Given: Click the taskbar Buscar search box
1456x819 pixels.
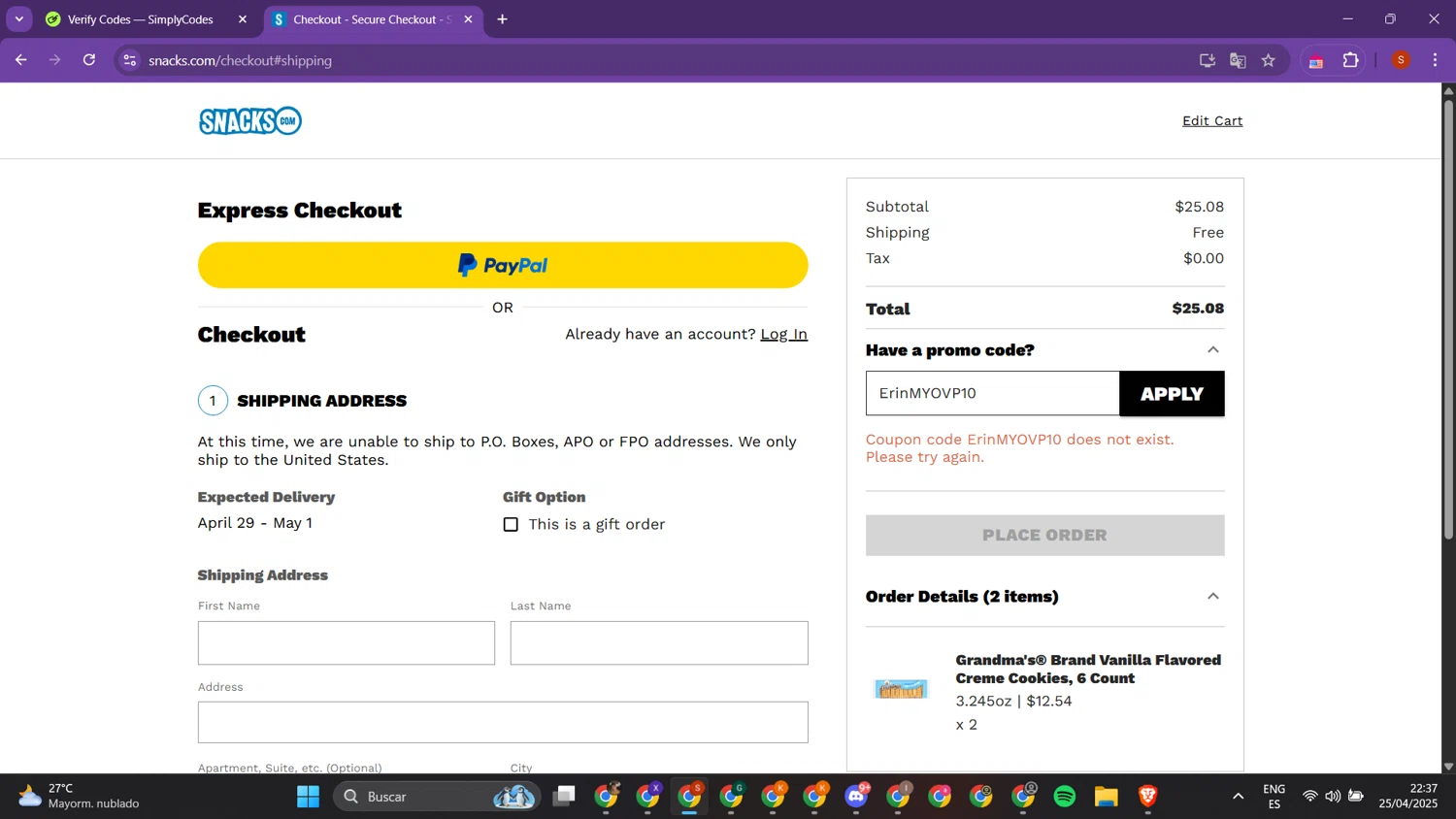Looking at the screenshot, I should pyautogui.click(x=437, y=797).
